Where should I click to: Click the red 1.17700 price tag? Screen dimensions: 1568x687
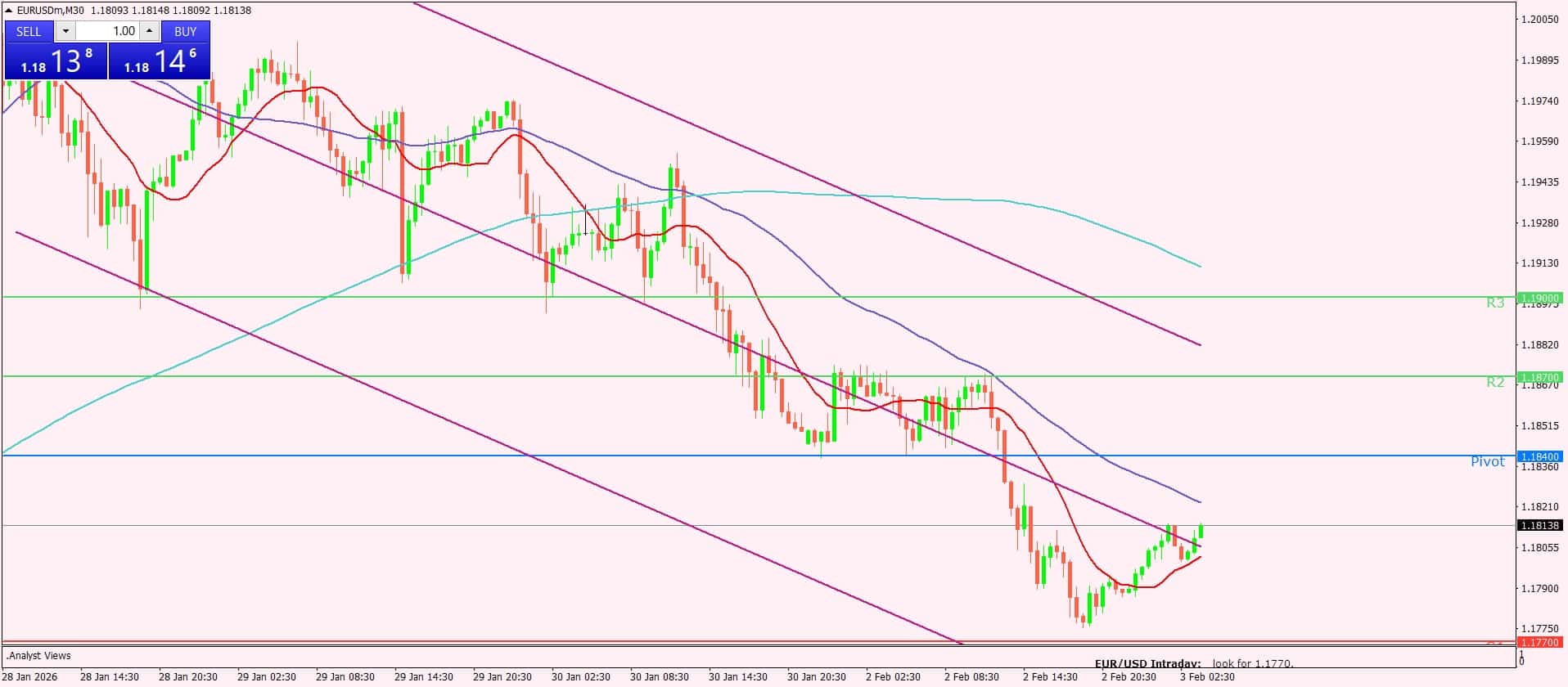1539,643
